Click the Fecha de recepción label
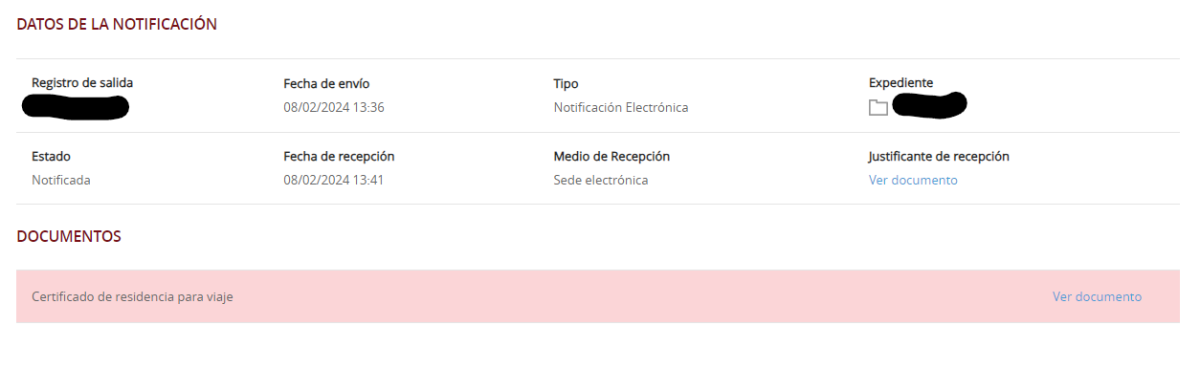 (x=340, y=157)
